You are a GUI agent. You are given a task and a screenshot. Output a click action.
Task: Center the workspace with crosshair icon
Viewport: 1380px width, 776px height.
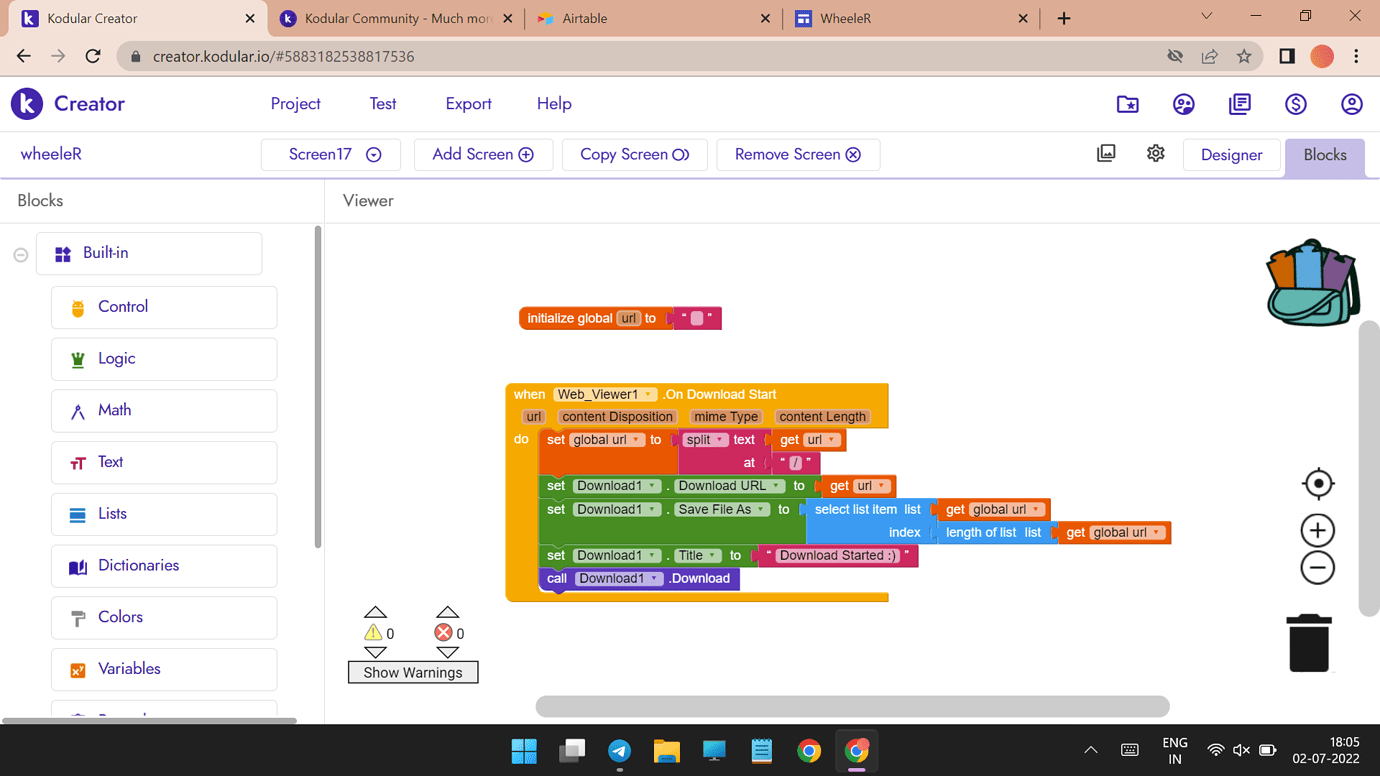click(x=1318, y=484)
